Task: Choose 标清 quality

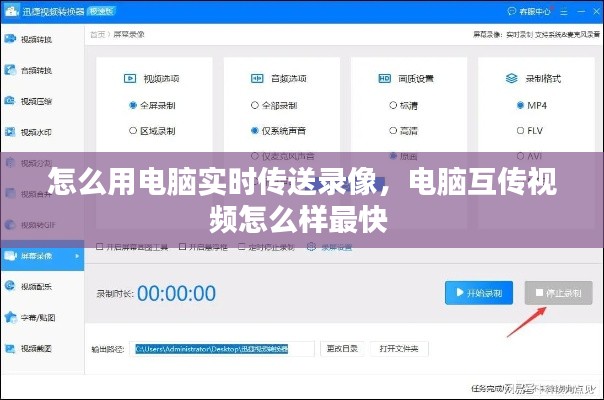Action: click(x=403, y=105)
